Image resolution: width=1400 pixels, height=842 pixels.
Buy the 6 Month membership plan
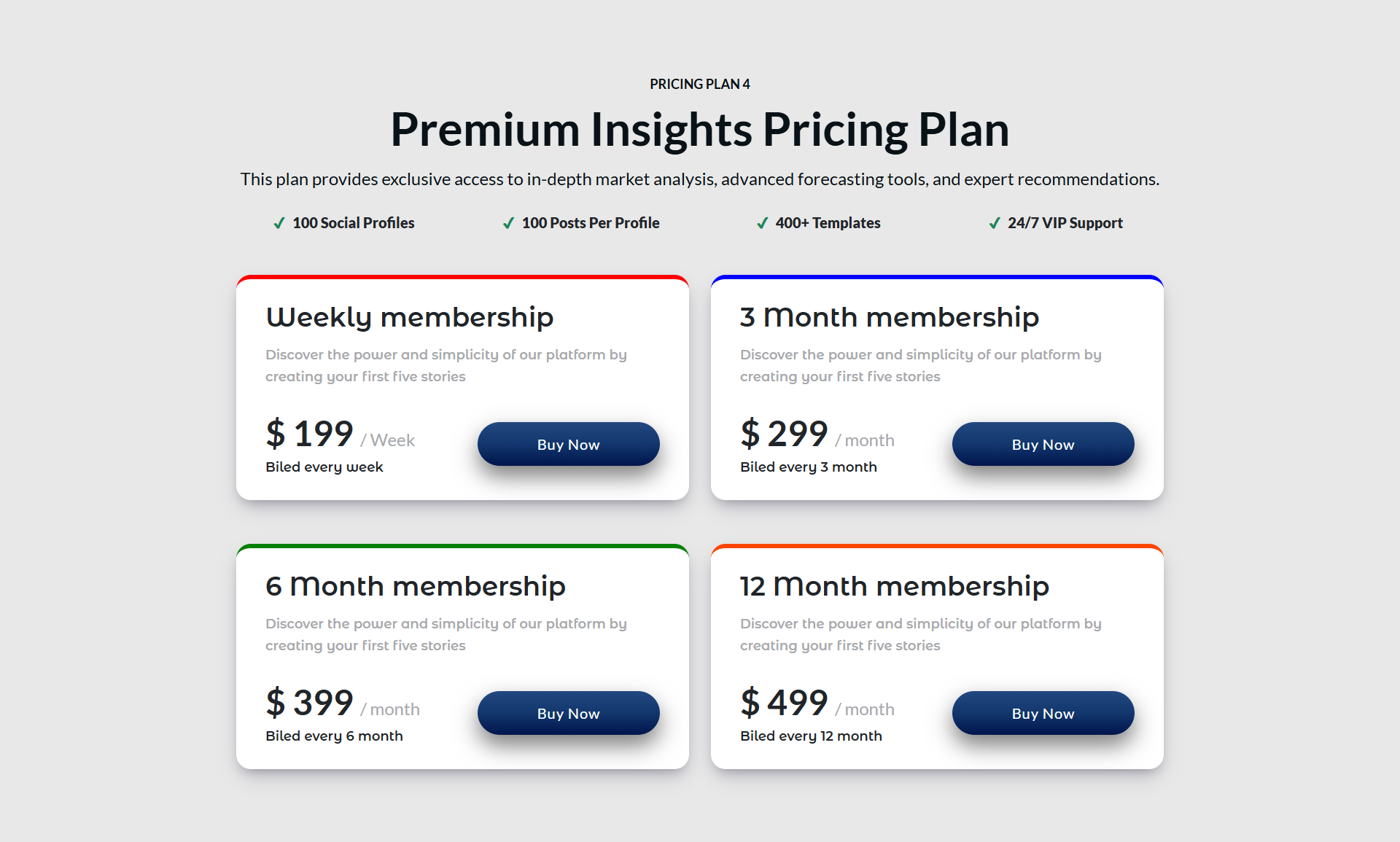pyautogui.click(x=569, y=713)
